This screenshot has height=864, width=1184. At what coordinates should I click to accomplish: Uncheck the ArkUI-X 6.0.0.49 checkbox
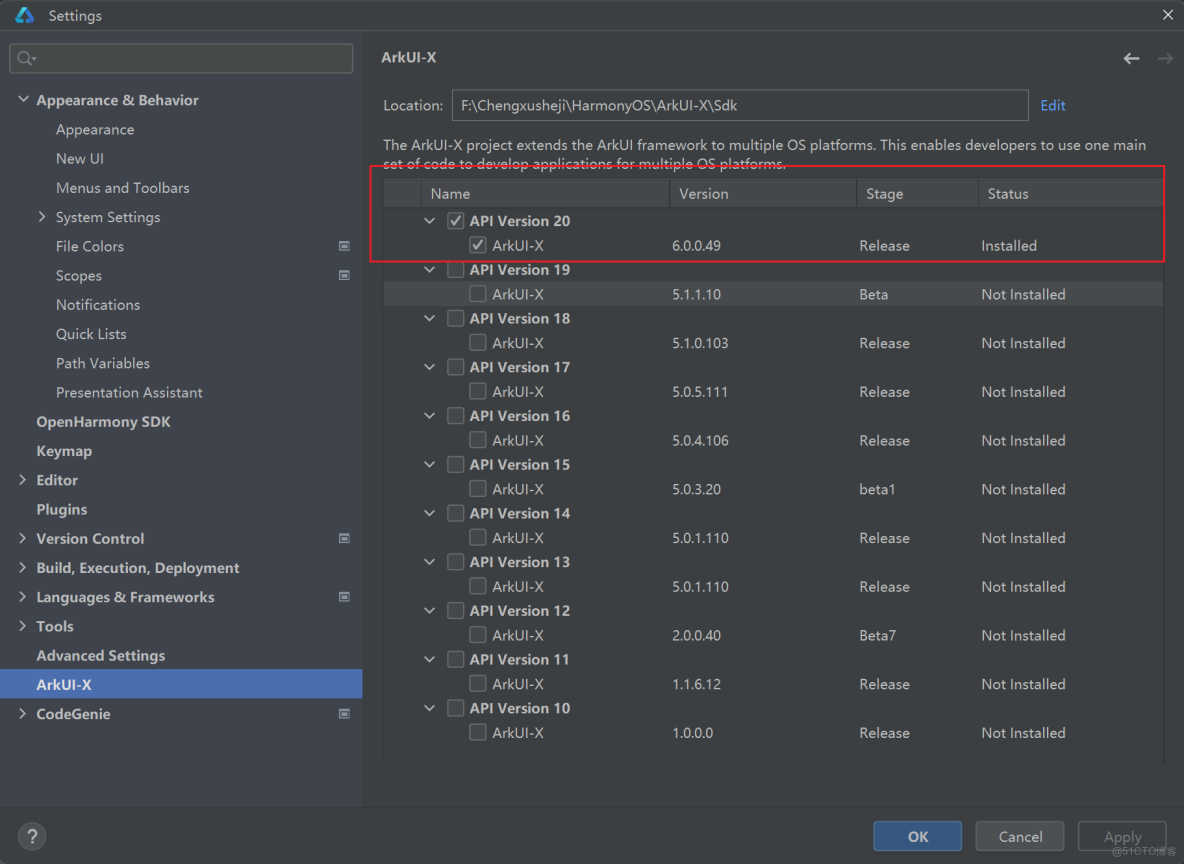coord(478,245)
